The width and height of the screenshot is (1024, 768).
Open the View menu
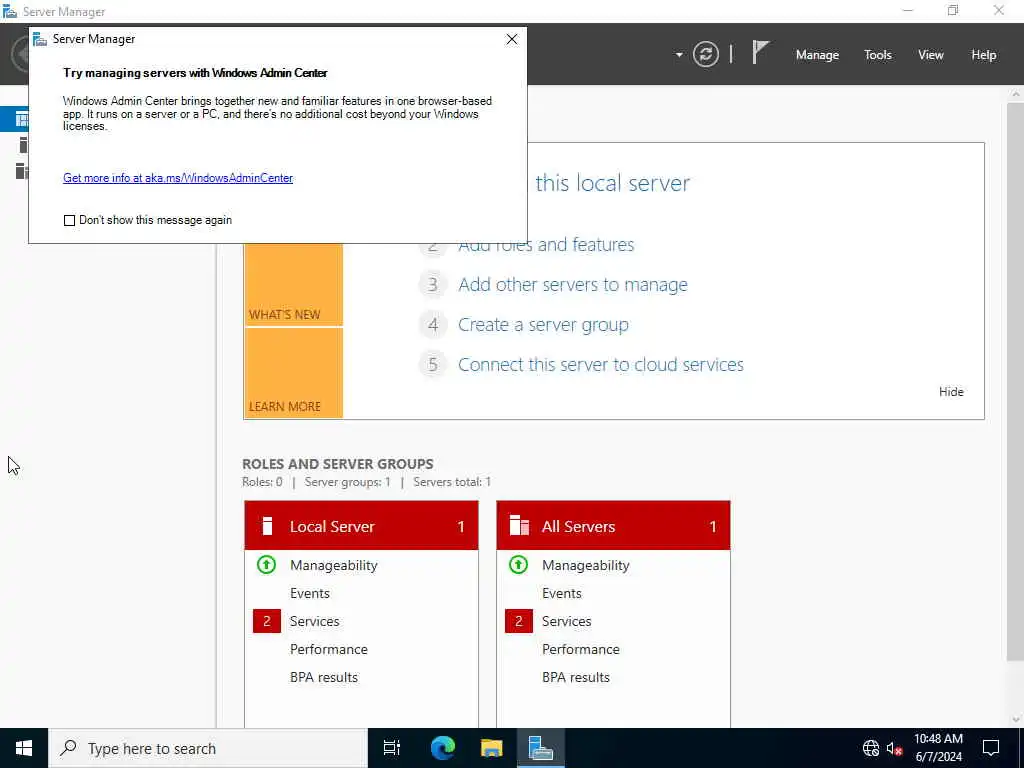pos(930,55)
